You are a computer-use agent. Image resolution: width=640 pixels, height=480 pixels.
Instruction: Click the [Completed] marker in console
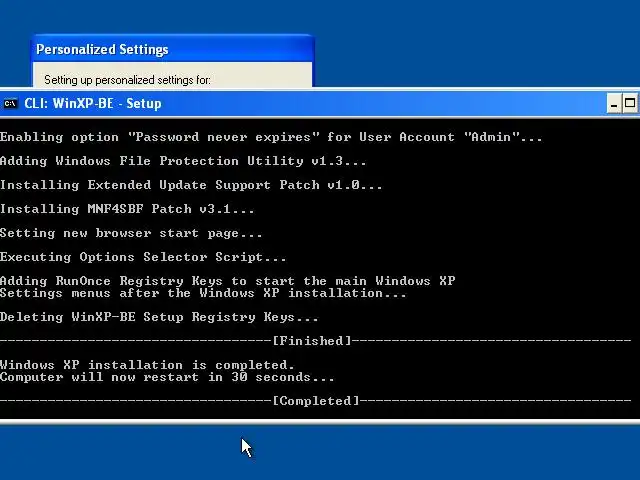click(x=316, y=401)
